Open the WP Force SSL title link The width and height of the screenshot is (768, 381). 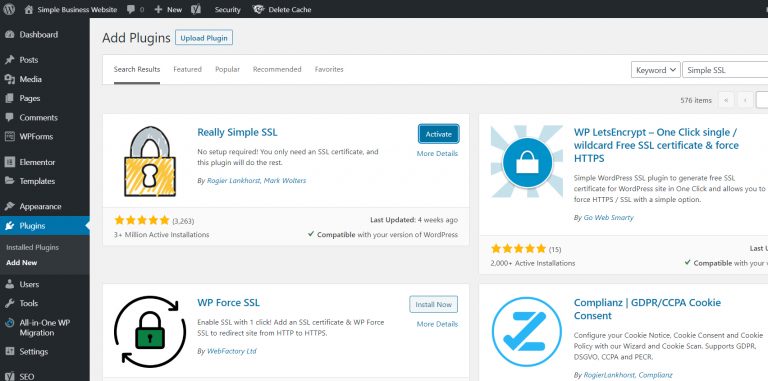[228, 303]
